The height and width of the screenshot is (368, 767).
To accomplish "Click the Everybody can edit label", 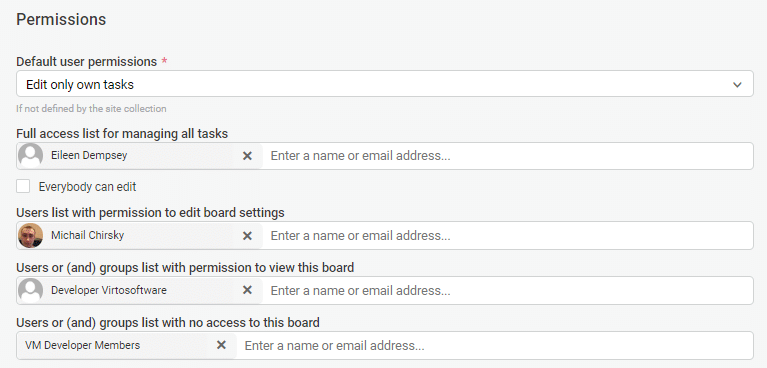I will [87, 187].
